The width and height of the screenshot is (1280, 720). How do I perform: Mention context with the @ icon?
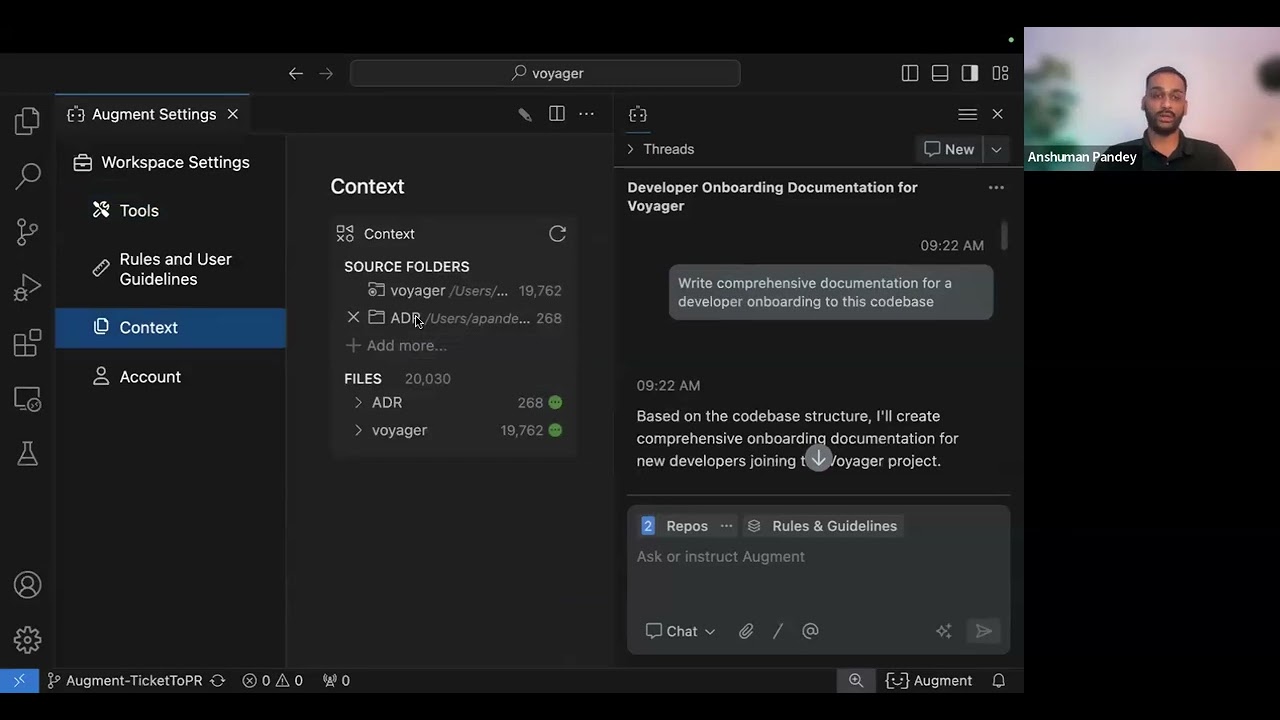pos(810,631)
